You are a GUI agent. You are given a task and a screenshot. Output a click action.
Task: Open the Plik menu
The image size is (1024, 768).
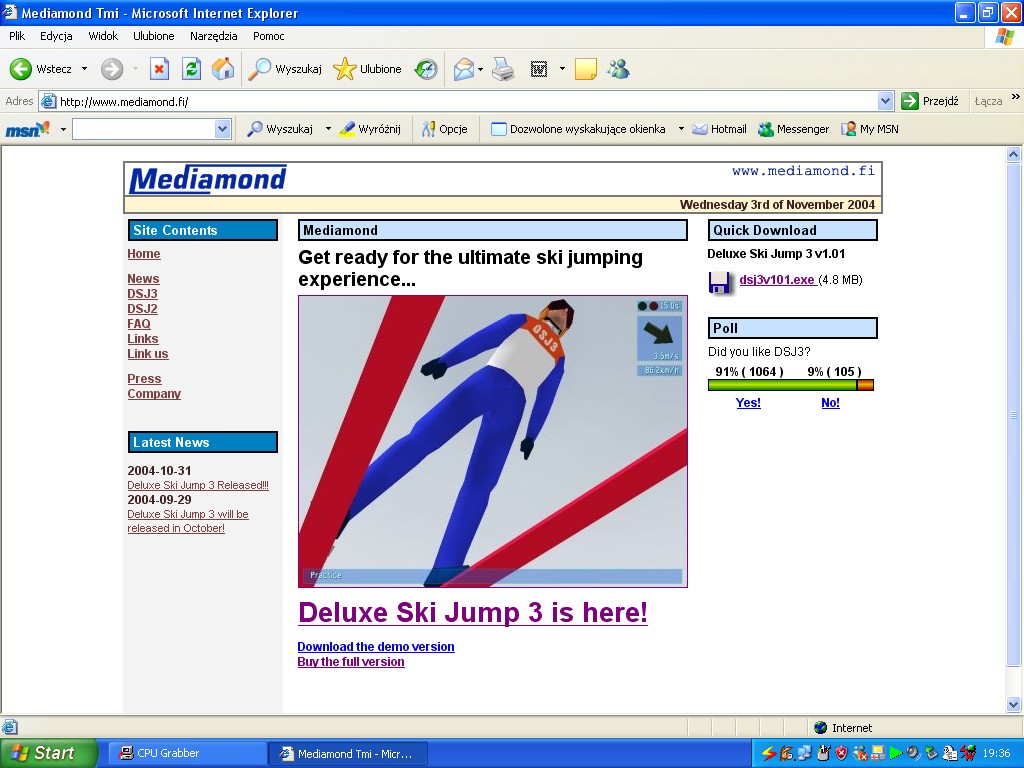17,36
